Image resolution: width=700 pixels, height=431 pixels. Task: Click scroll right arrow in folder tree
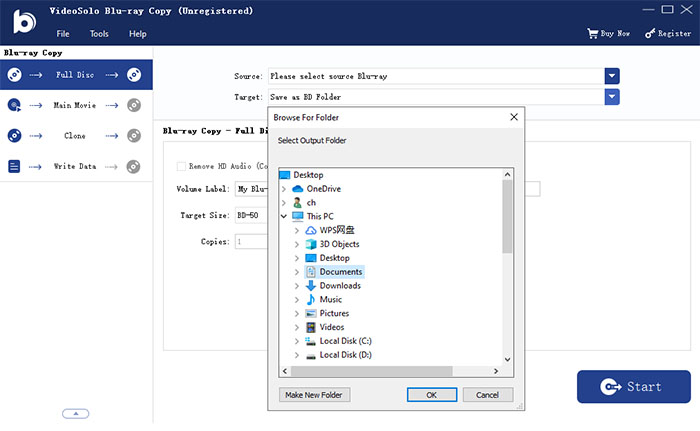[496, 372]
